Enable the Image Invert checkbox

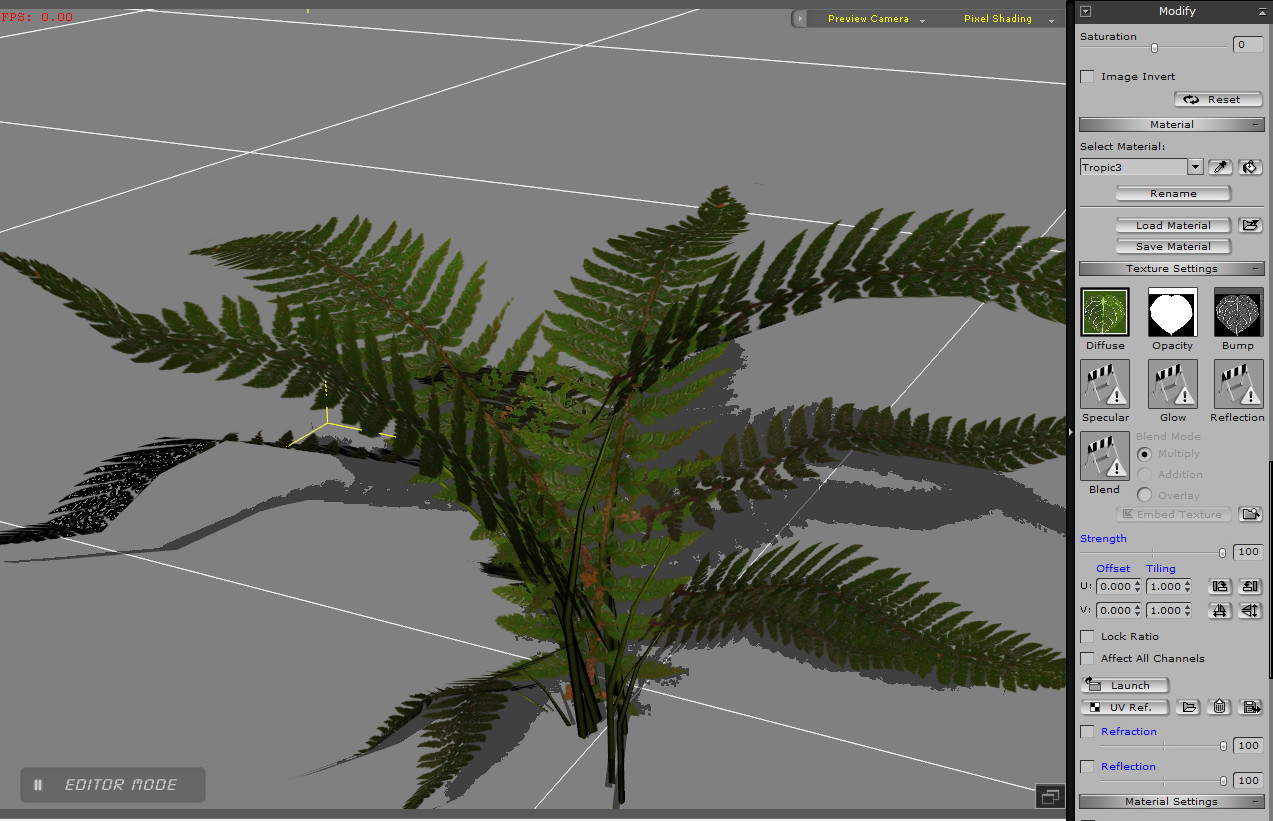click(1087, 76)
